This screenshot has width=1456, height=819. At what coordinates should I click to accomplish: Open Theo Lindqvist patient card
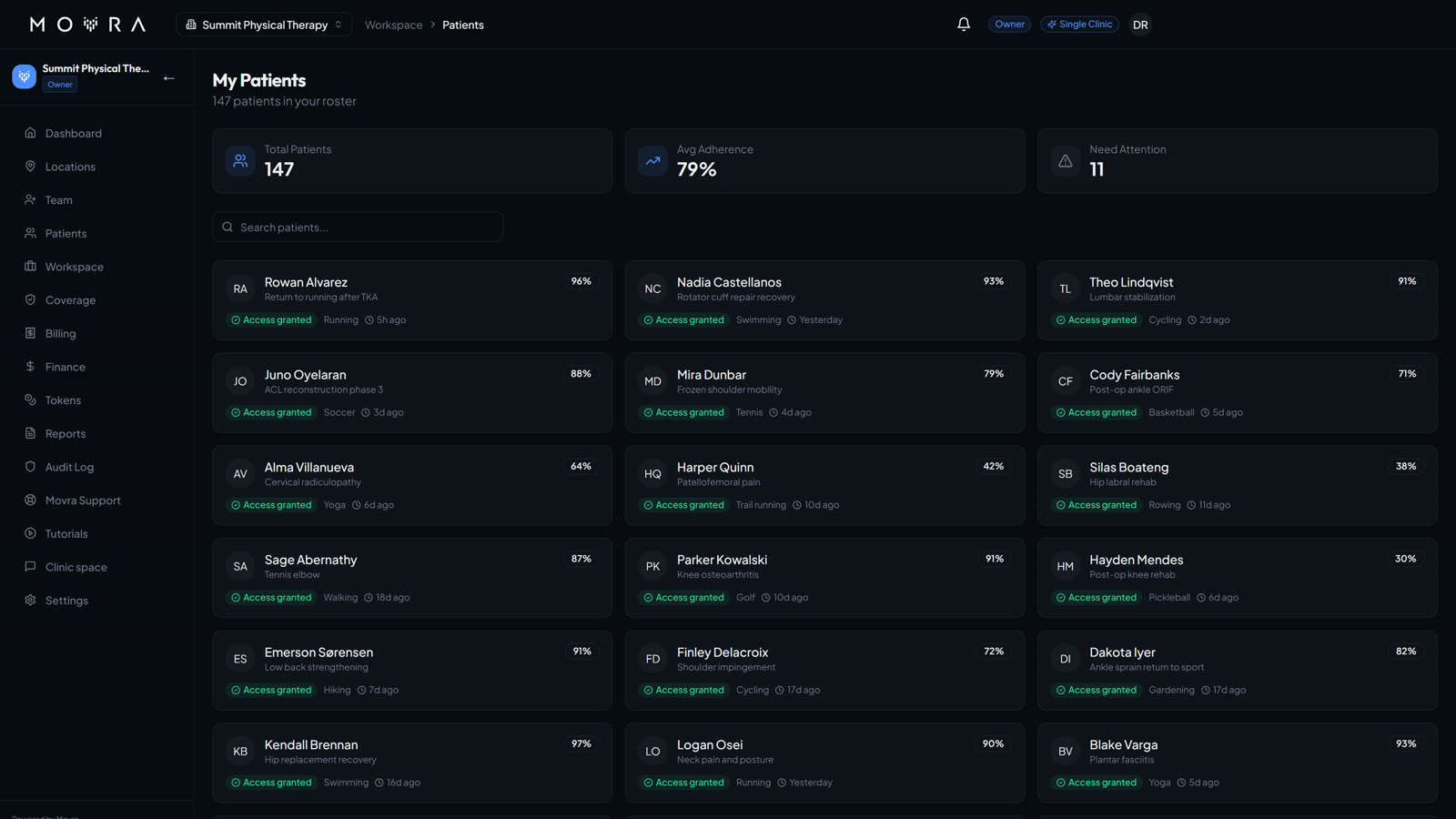pyautogui.click(x=1237, y=300)
